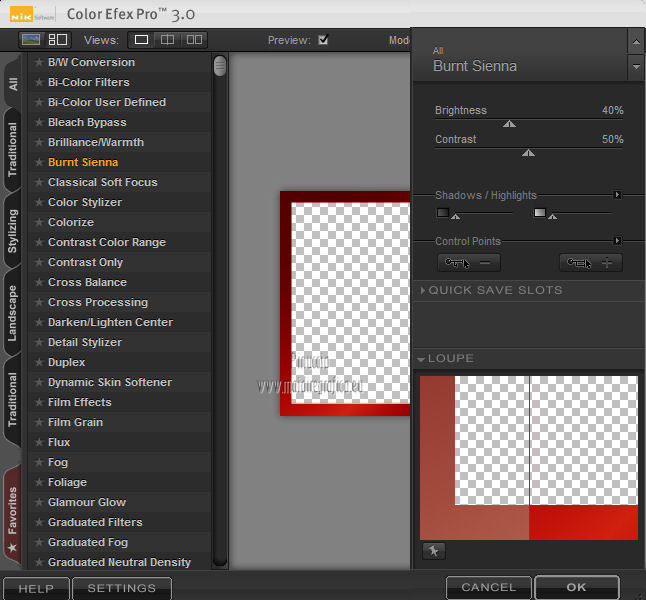The width and height of the screenshot is (646, 600).
Task: Click the HELP button
Action: 36,588
